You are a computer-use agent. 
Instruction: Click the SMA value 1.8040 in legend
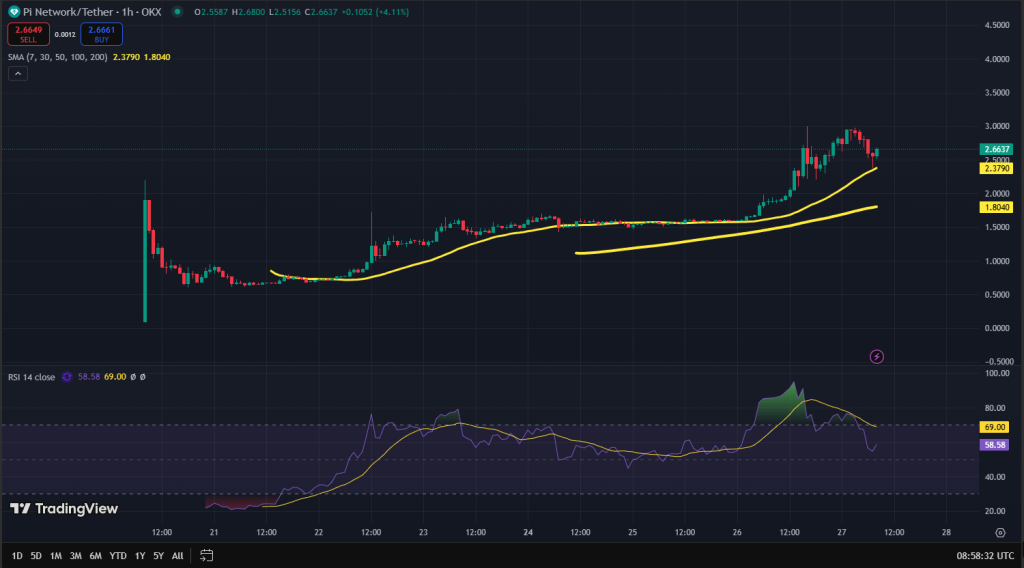point(157,57)
